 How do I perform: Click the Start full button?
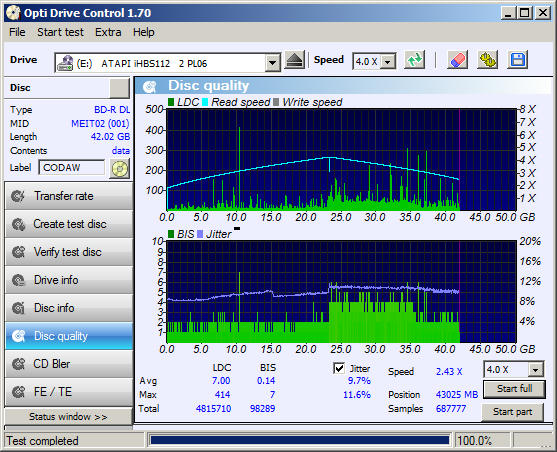coord(514,389)
